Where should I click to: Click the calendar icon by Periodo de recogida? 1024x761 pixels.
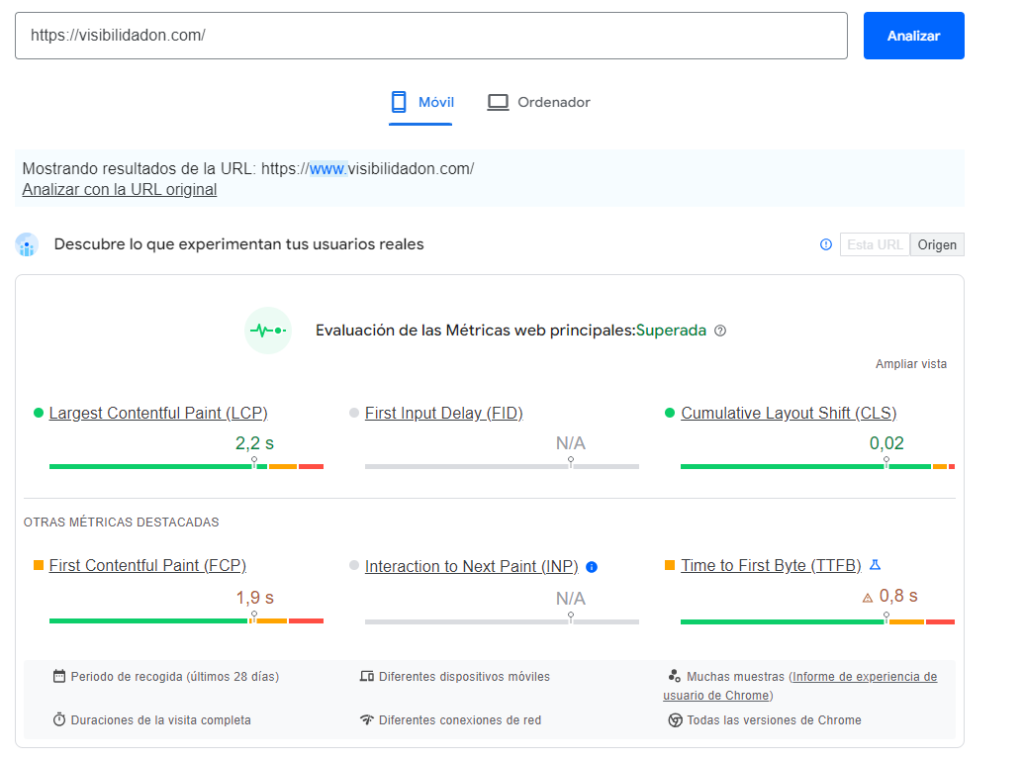coord(59,677)
